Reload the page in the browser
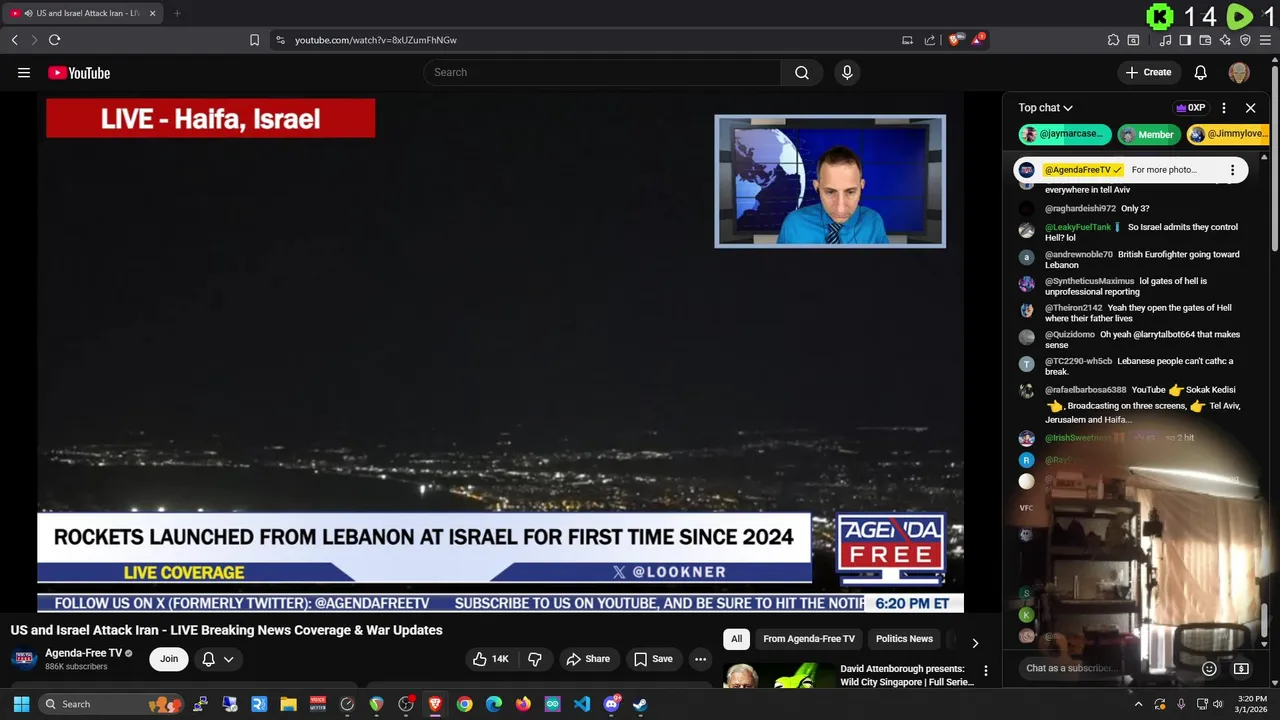 54,40
